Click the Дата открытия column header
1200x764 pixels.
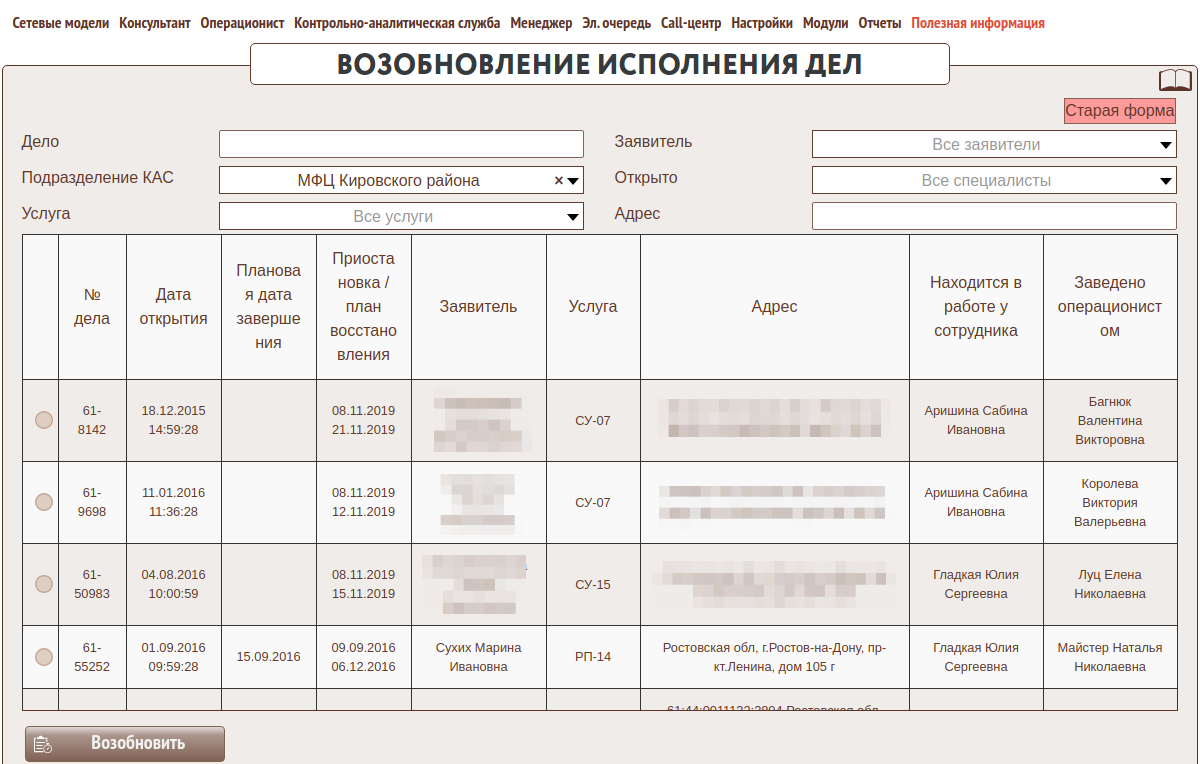173,307
